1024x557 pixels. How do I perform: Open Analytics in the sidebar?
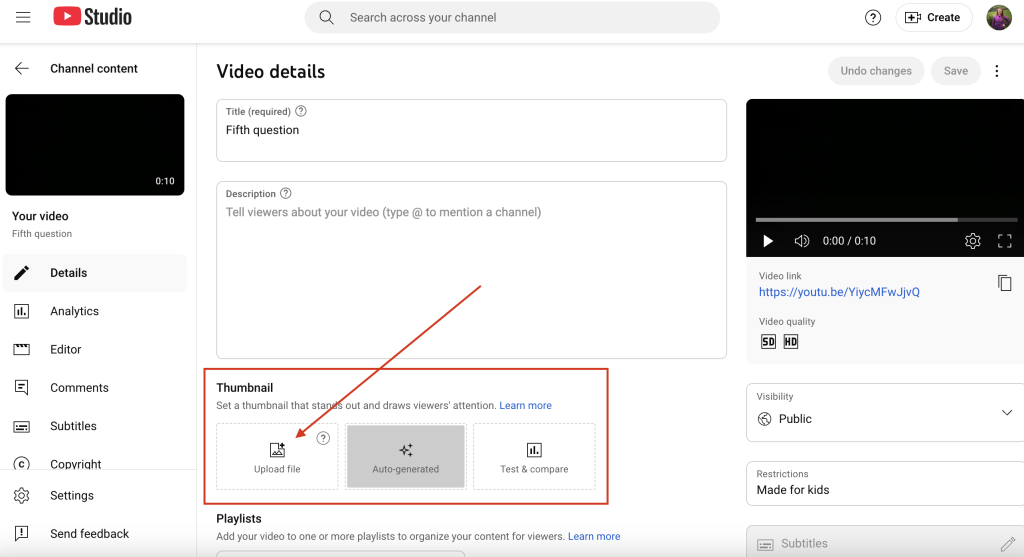coord(74,311)
